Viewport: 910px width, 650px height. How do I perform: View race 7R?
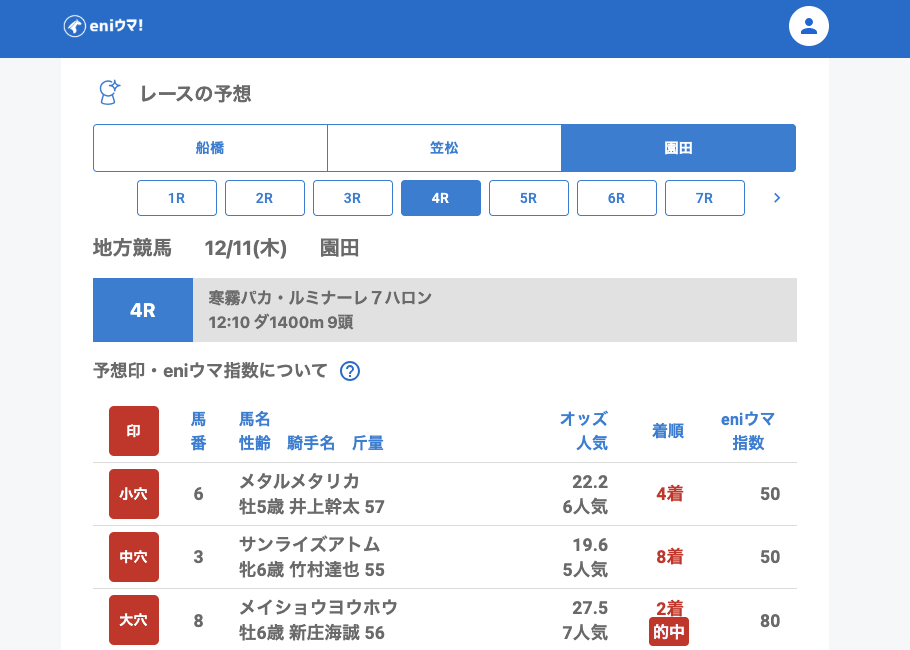[705, 198]
